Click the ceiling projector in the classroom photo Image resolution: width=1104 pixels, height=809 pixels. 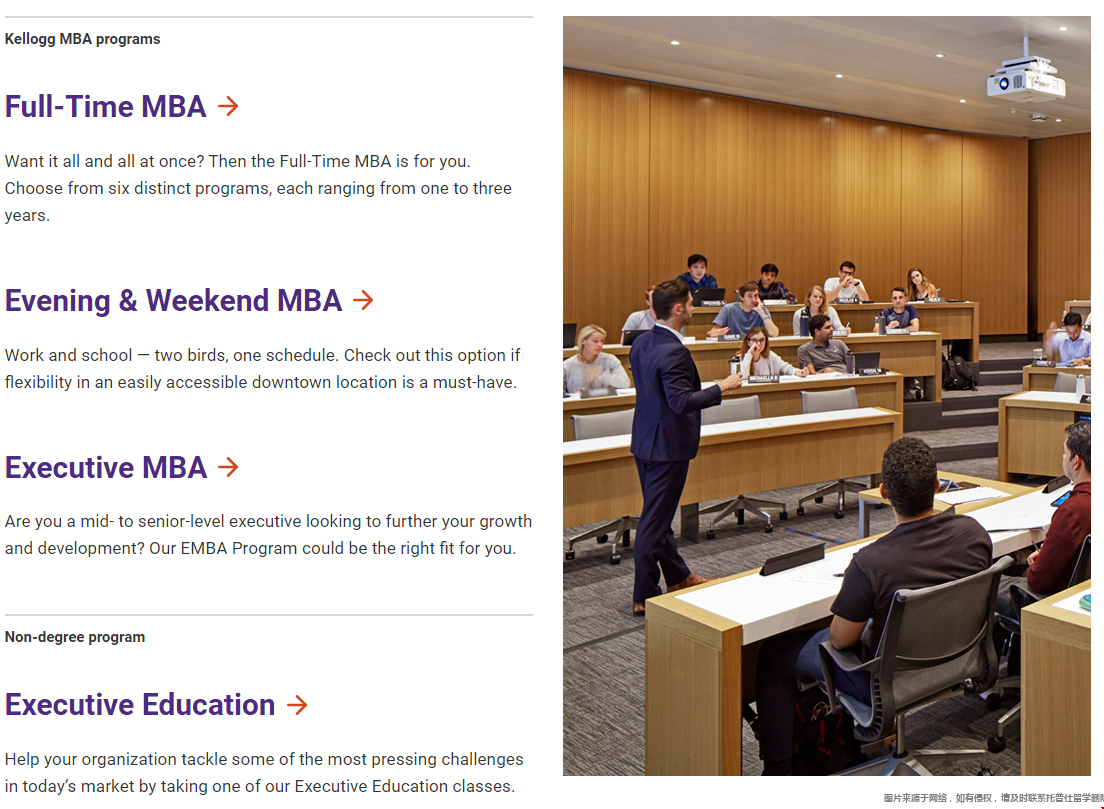coord(1026,81)
